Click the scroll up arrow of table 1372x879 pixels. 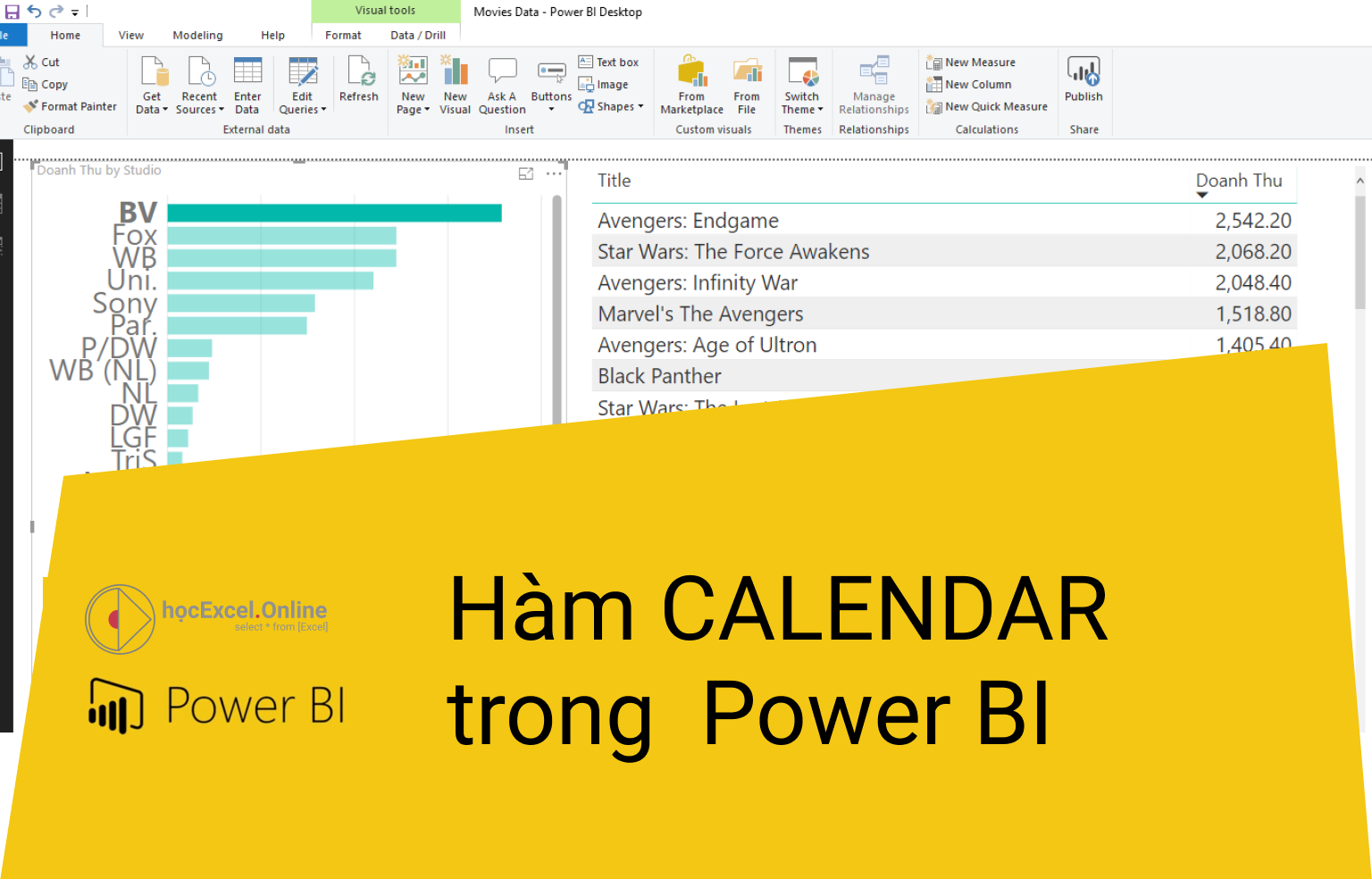click(1360, 180)
